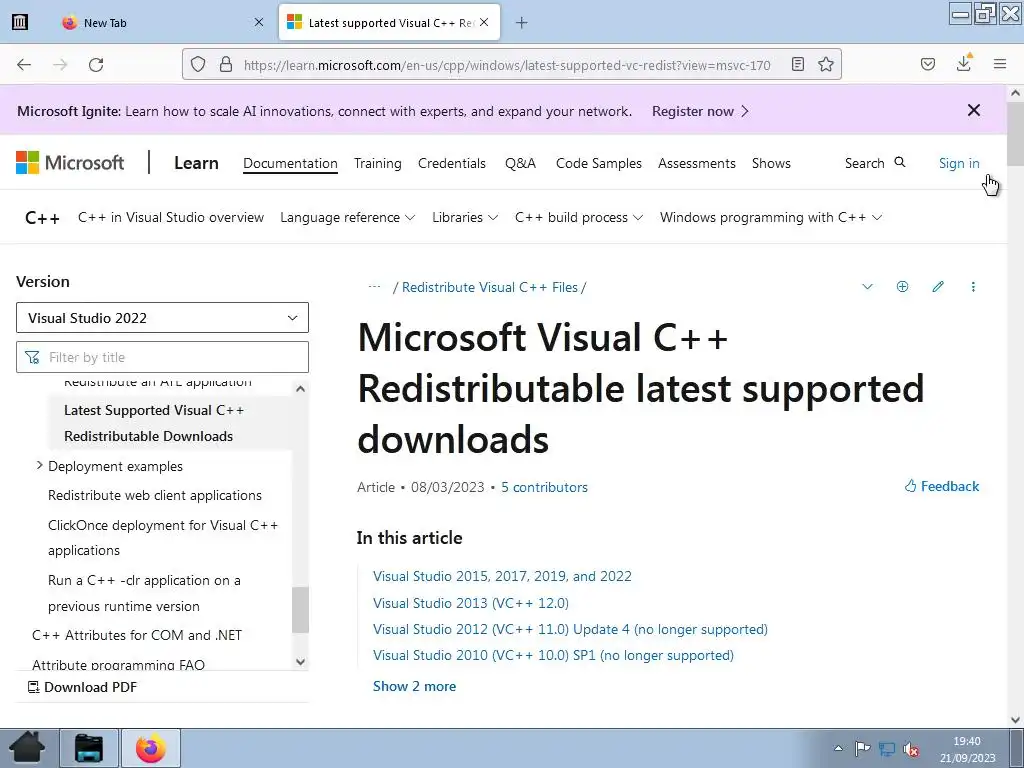Switch to the New Tab tab

click(x=163, y=22)
